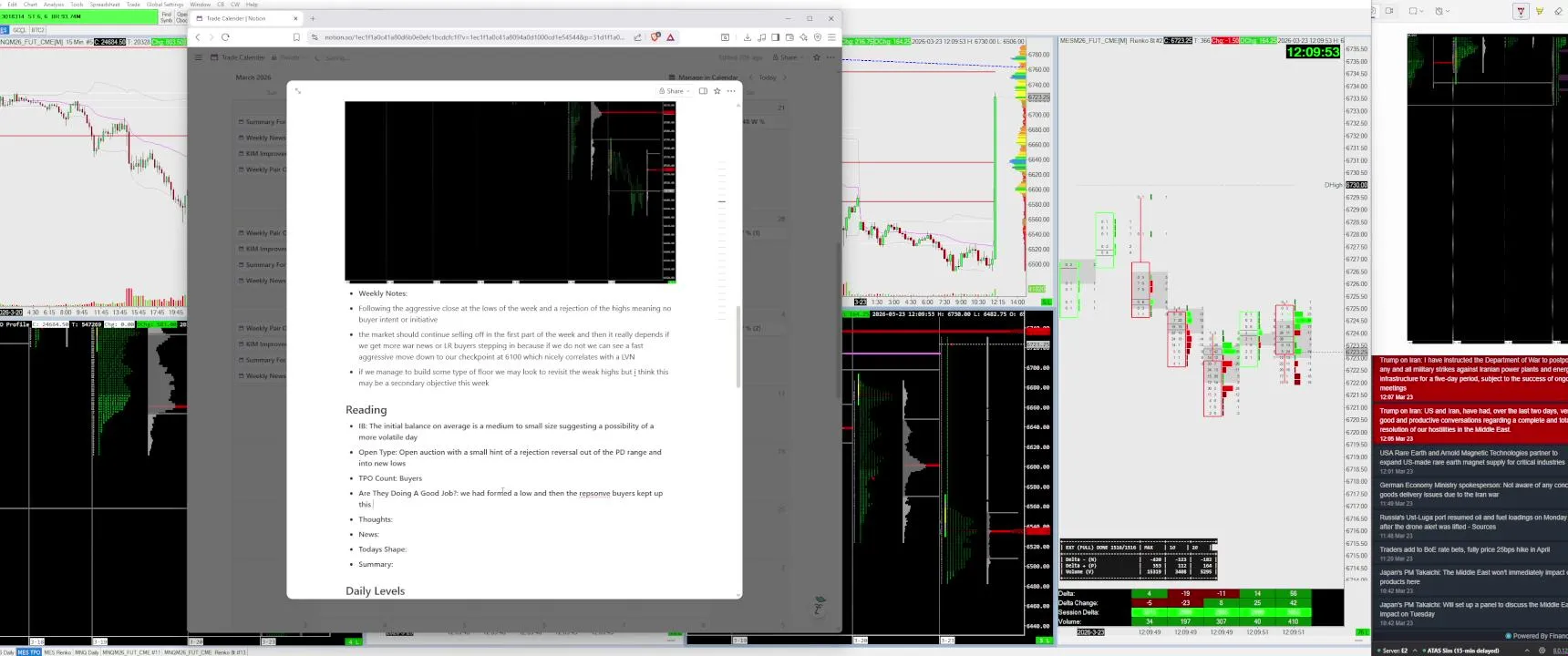Click the Notion modal vertical scrollbar

pyautogui.click(x=738, y=346)
